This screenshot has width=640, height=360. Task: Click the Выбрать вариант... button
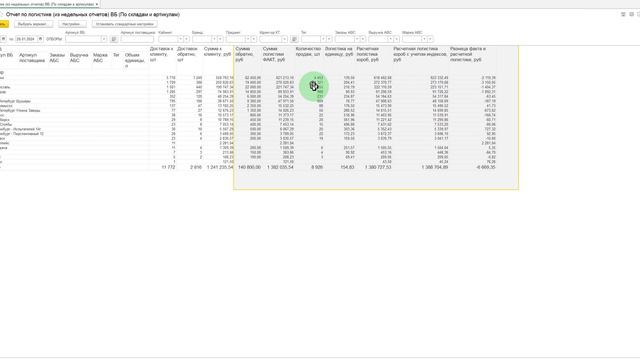click(33, 24)
